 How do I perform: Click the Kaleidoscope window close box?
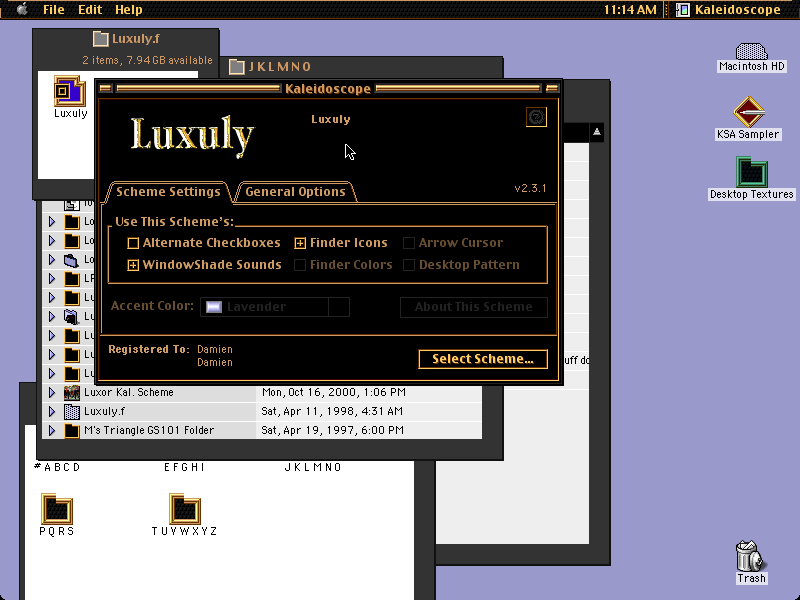click(x=106, y=89)
